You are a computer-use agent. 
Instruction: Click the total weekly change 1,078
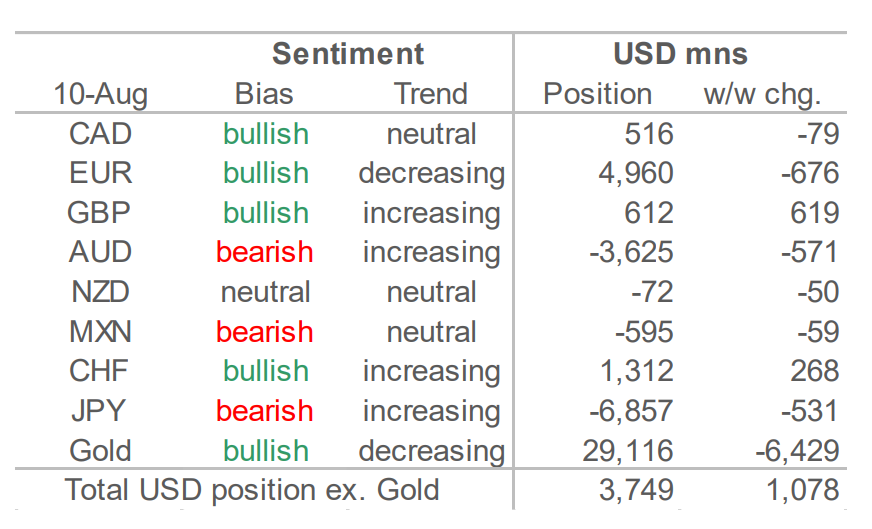(802, 491)
